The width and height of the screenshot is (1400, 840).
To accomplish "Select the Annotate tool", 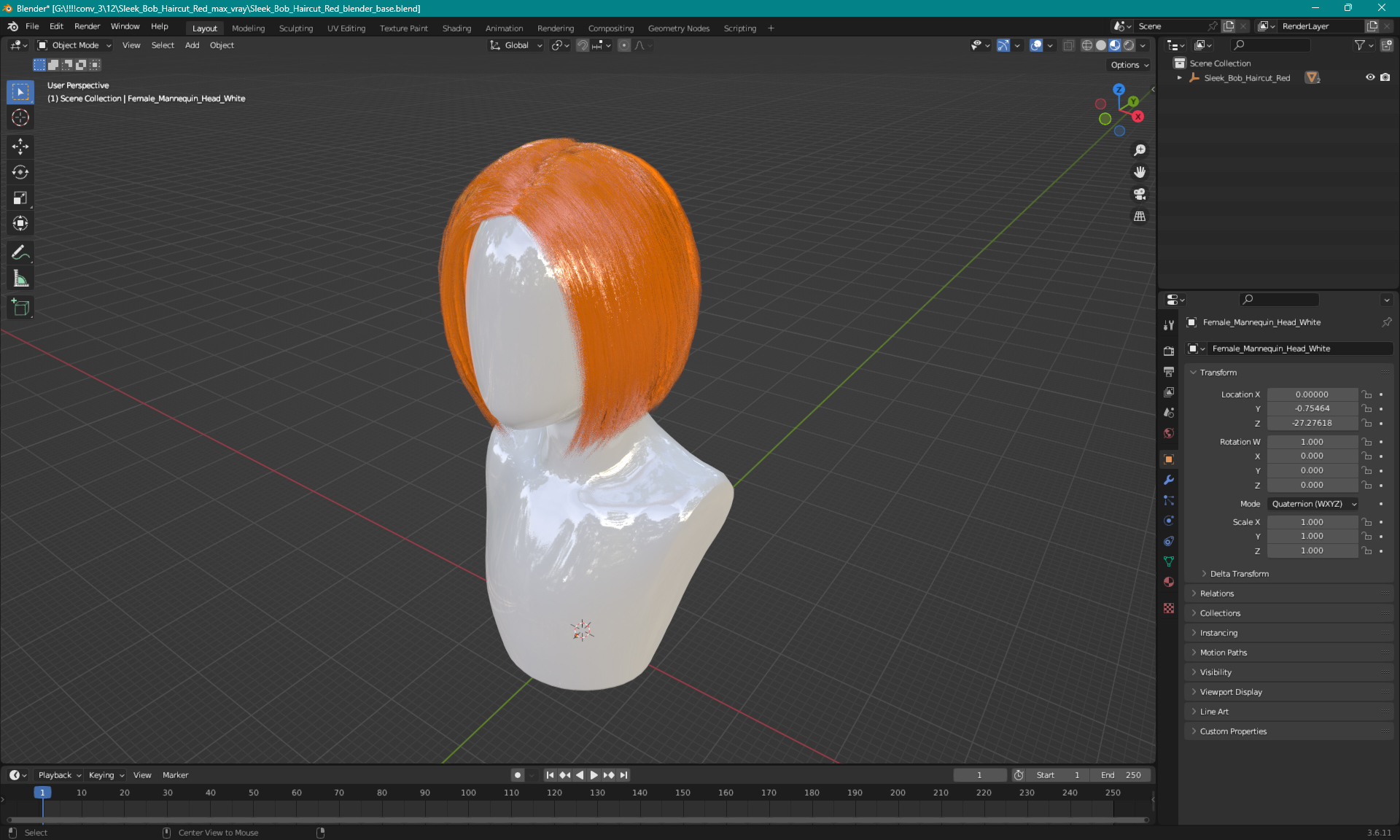I will pyautogui.click(x=20, y=252).
